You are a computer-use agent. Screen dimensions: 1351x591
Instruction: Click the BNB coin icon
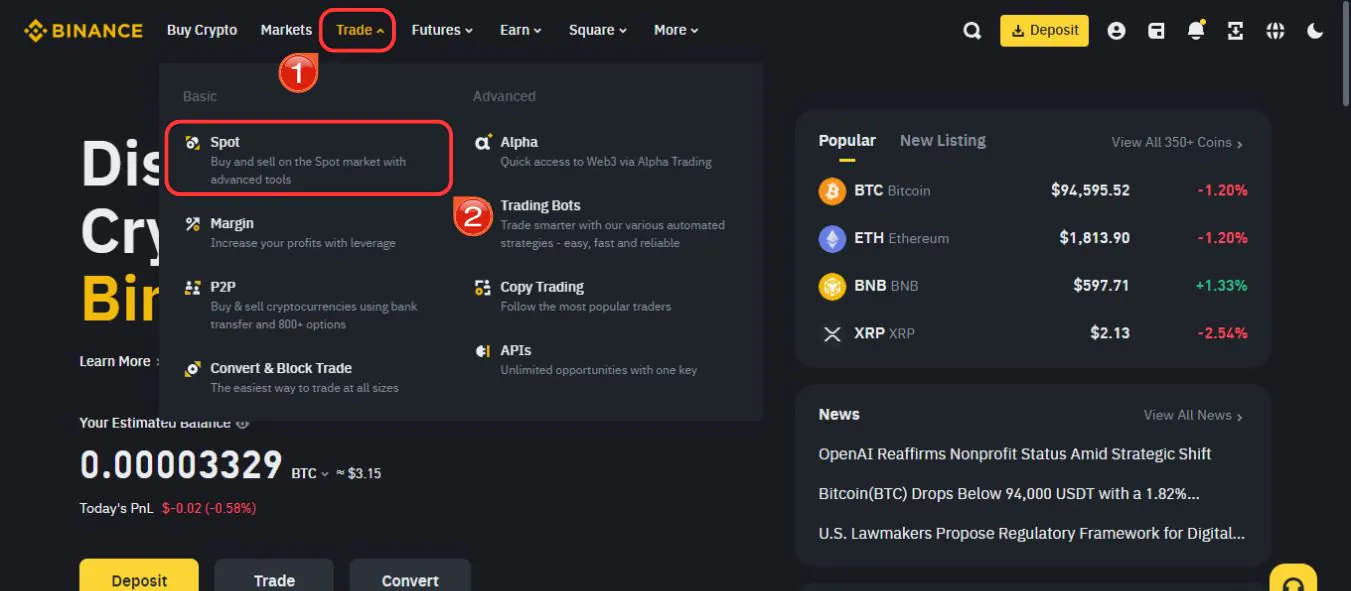click(832, 286)
